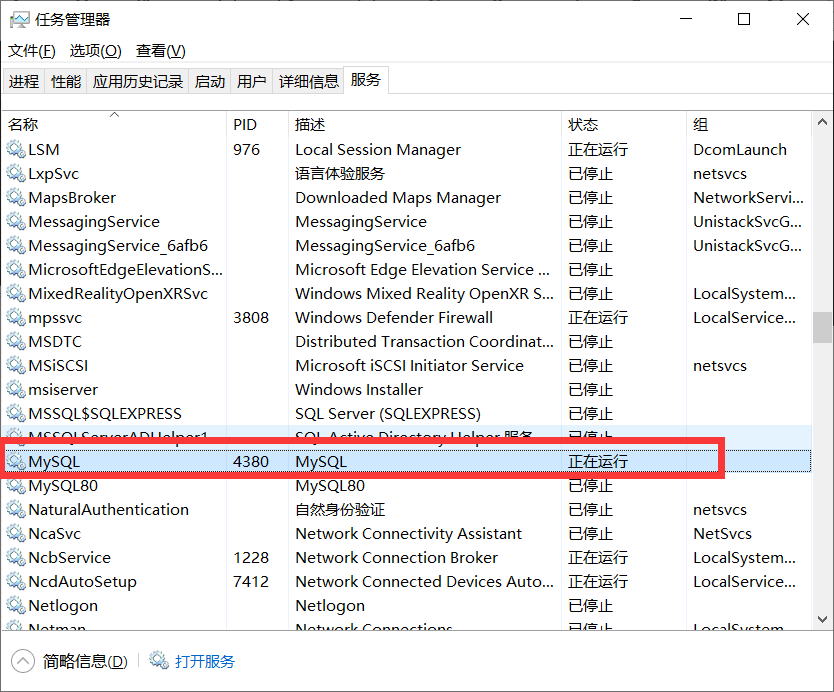Open services via 打开服务 link
The width and height of the screenshot is (834, 692).
point(205,661)
